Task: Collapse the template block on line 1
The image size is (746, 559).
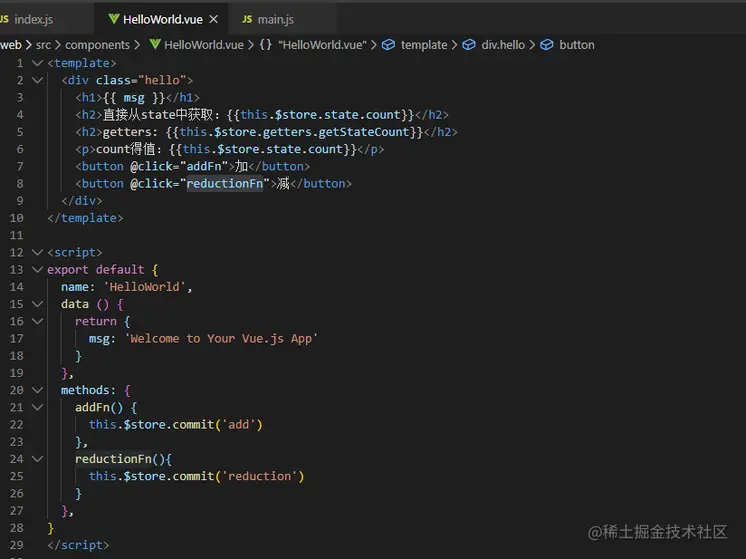Action: point(38,63)
